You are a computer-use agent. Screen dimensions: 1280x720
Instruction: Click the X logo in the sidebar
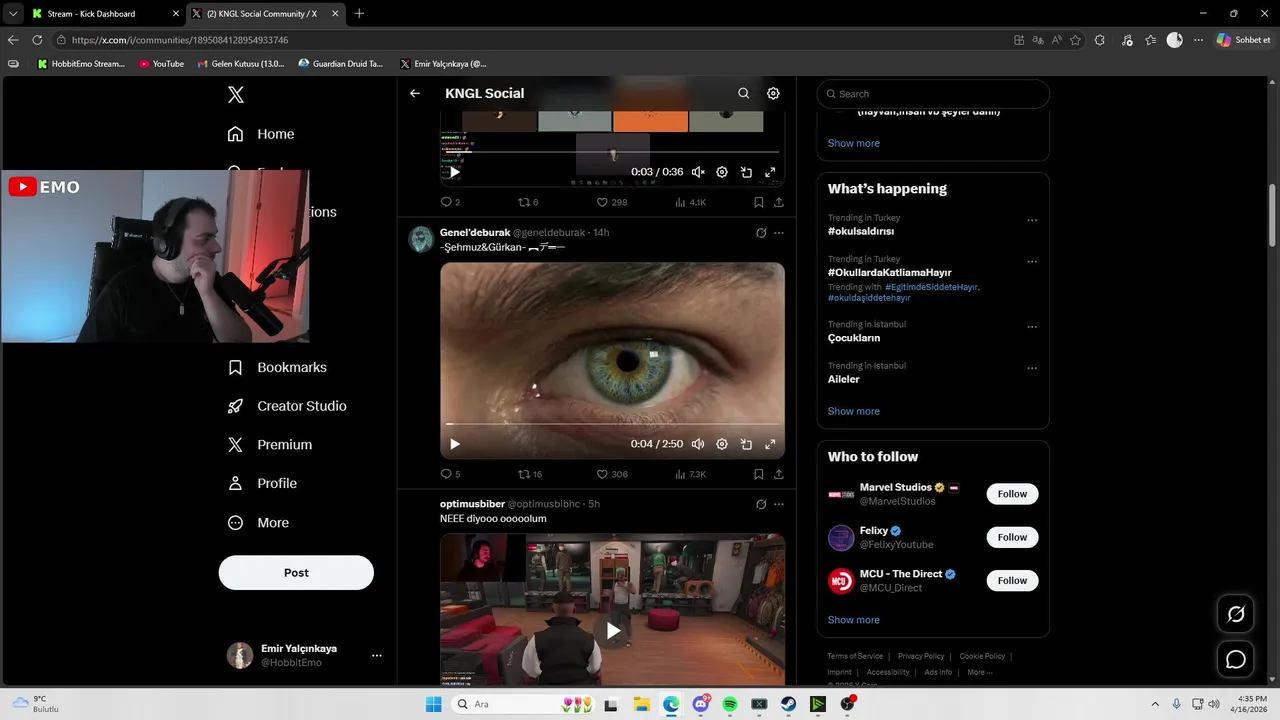click(235, 95)
